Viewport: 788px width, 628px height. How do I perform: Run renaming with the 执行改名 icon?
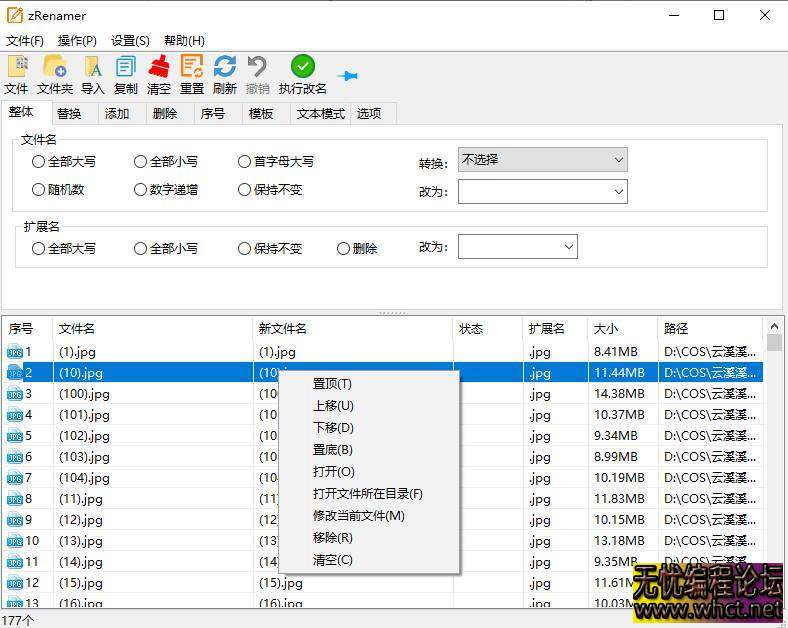(302, 68)
